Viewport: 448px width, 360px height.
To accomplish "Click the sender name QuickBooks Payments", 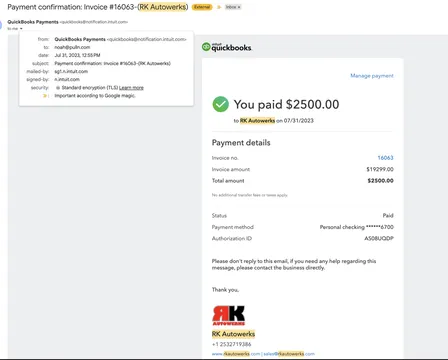I will pos(33,22).
